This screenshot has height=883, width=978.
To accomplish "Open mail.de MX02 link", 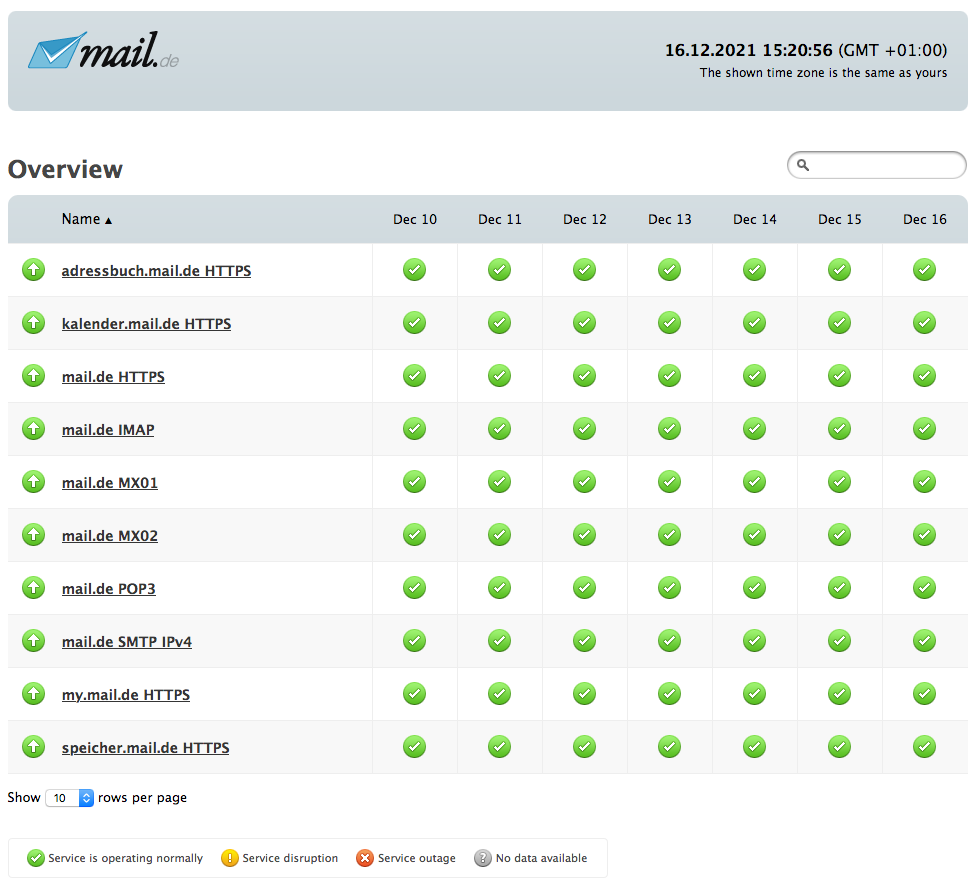I will tap(110, 536).
